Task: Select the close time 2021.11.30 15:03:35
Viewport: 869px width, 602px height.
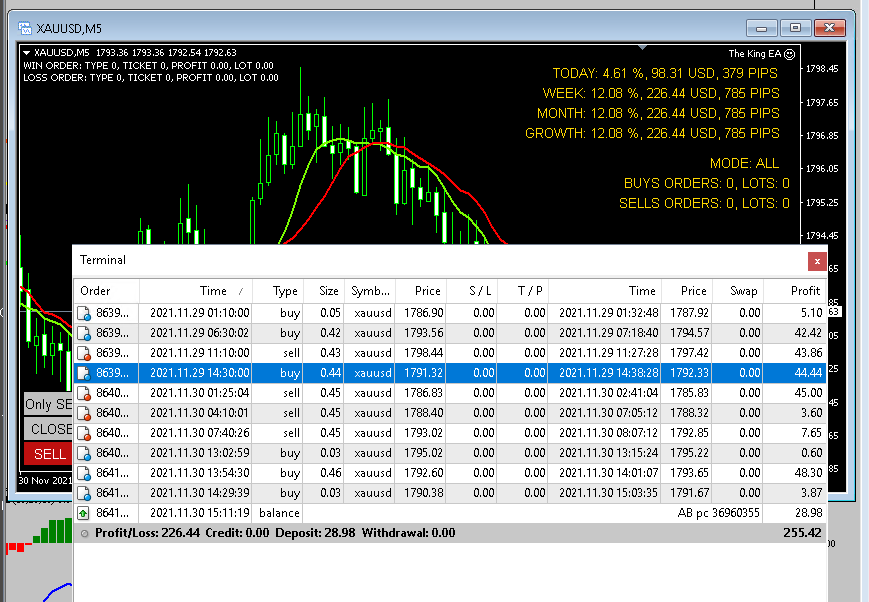Action: pos(608,492)
